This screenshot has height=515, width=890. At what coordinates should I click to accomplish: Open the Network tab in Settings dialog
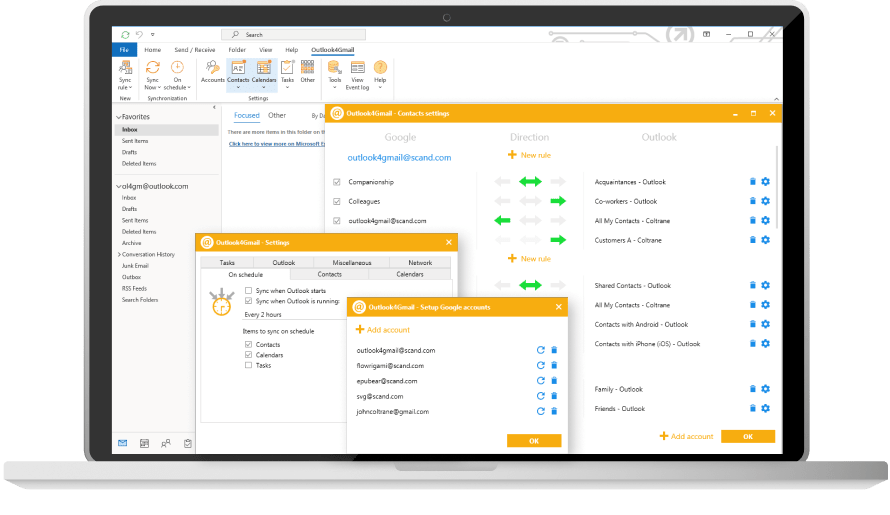(420, 262)
